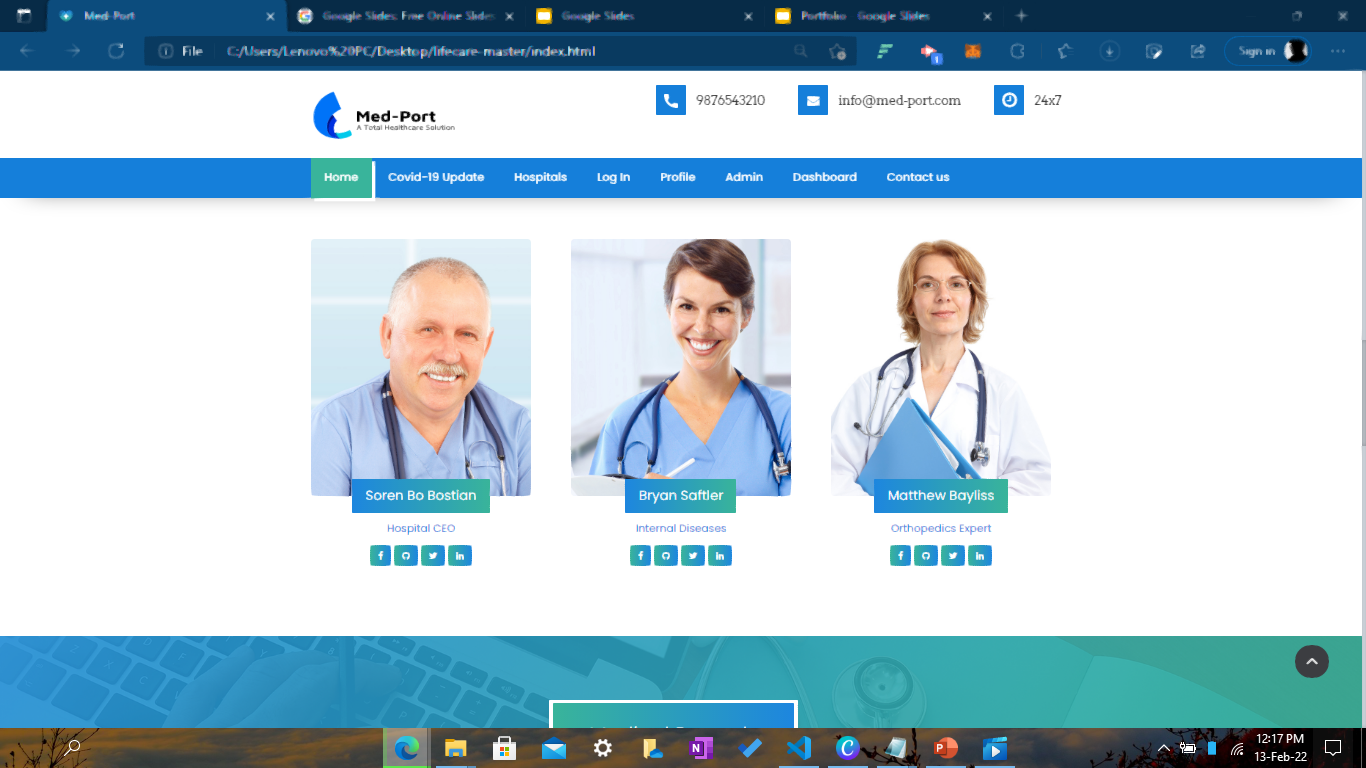The image size is (1366, 768).
Task: Open OneNote from the taskbar
Action: pos(701,748)
